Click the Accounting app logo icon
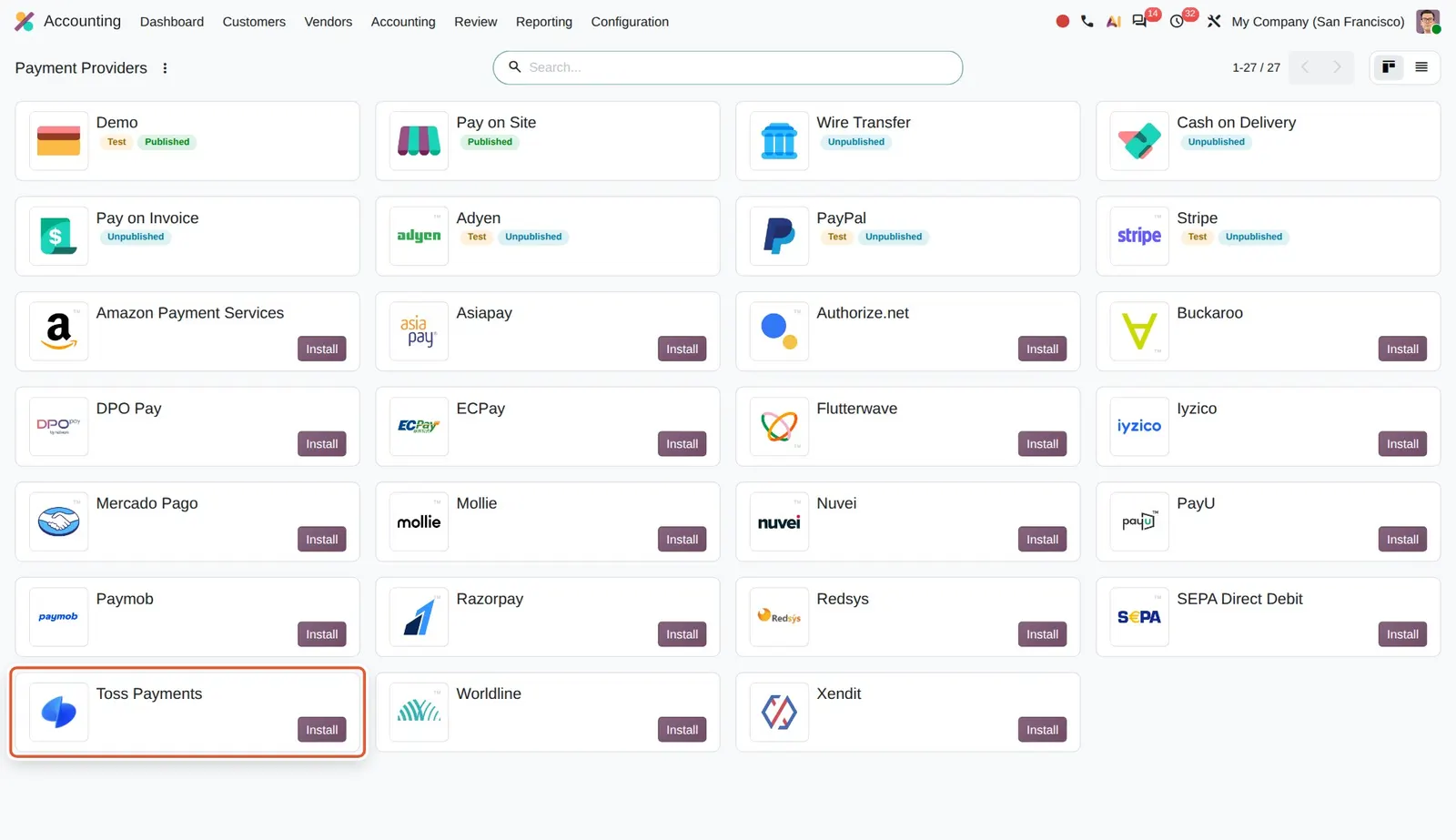Viewport: 1456px width, 840px height. pyautogui.click(x=25, y=21)
